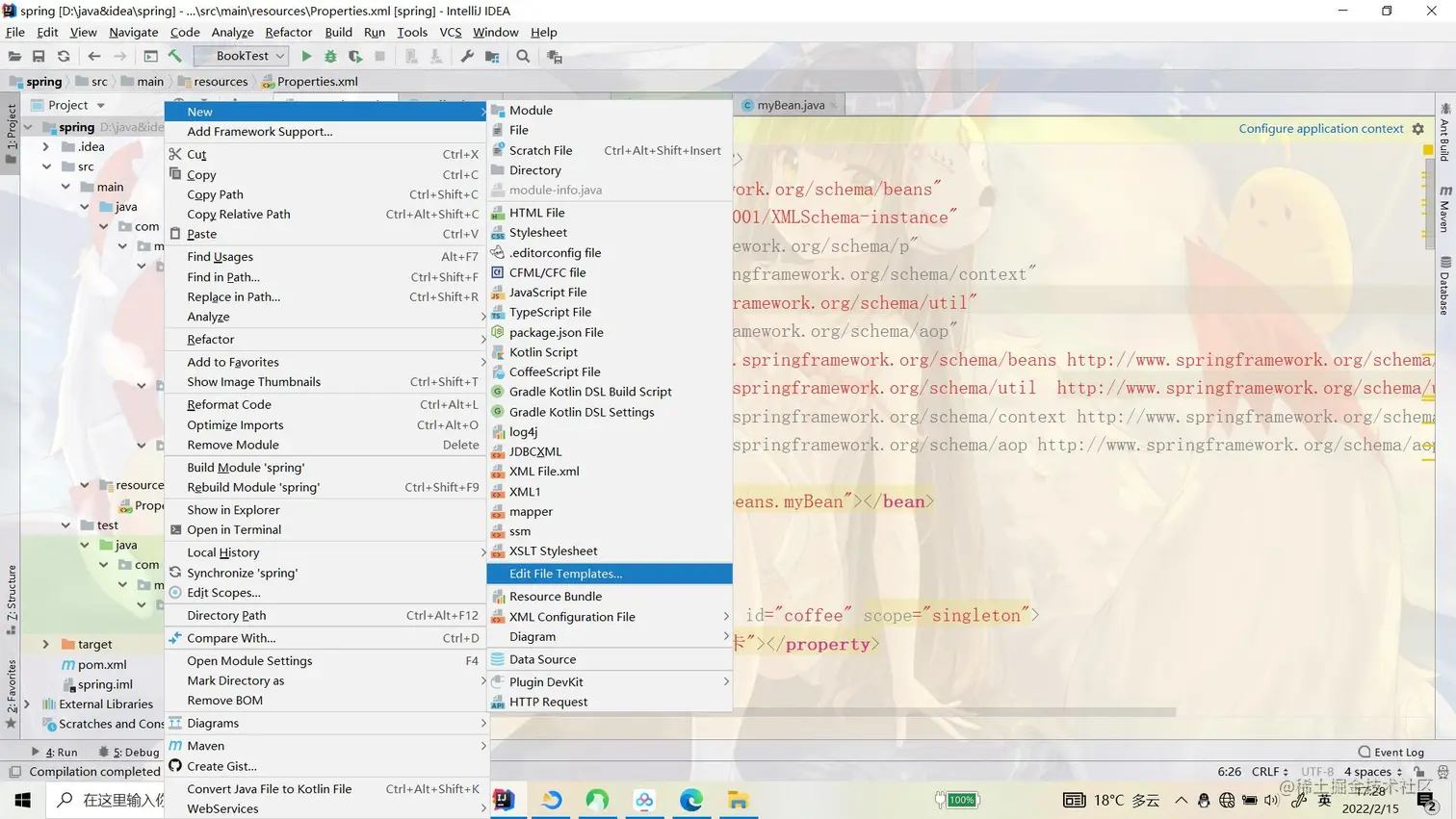Open settings via the wrench icon
This screenshot has width=1456, height=819.
[x=467, y=57]
